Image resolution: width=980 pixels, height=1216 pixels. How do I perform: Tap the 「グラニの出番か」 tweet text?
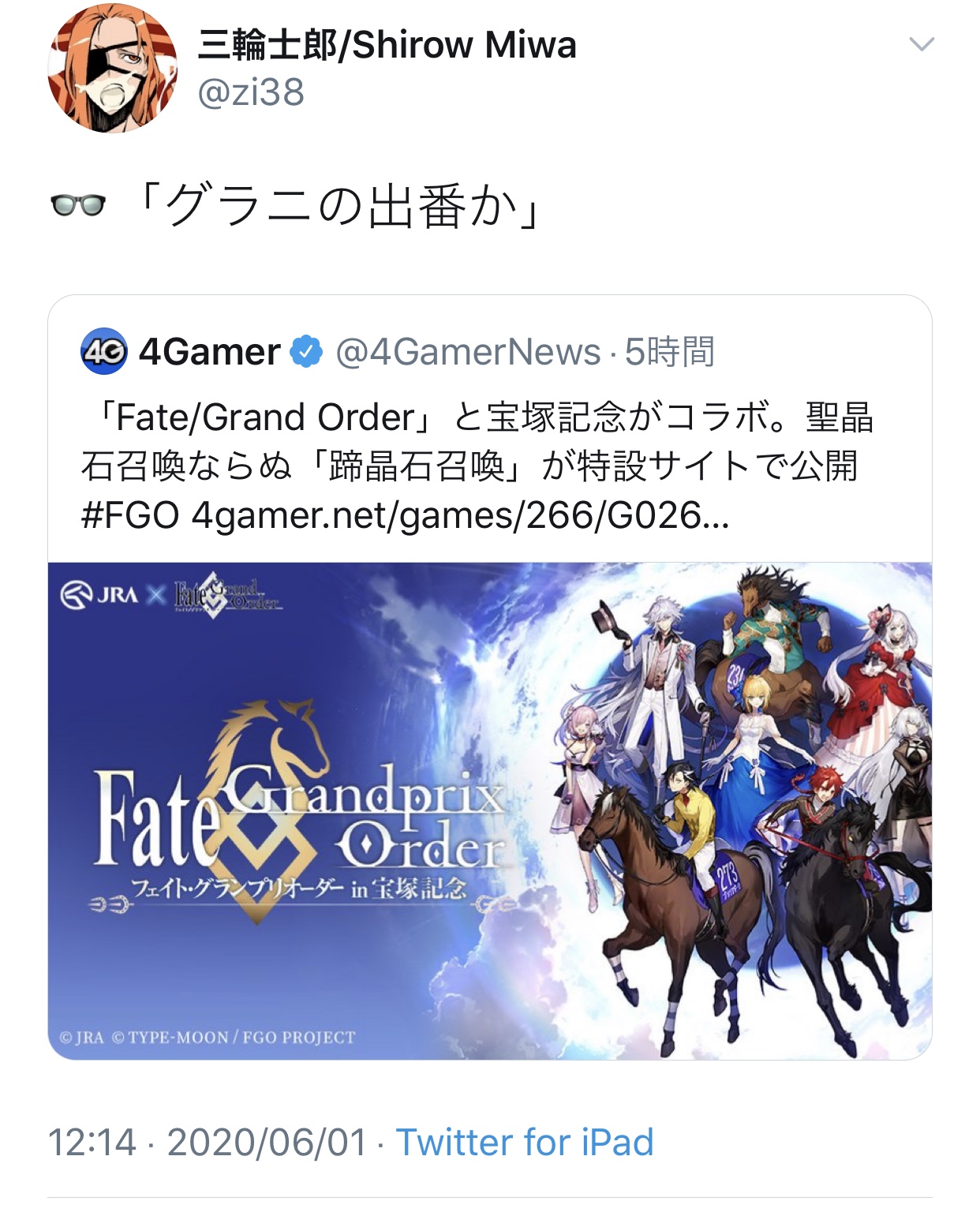pyautogui.click(x=336, y=207)
